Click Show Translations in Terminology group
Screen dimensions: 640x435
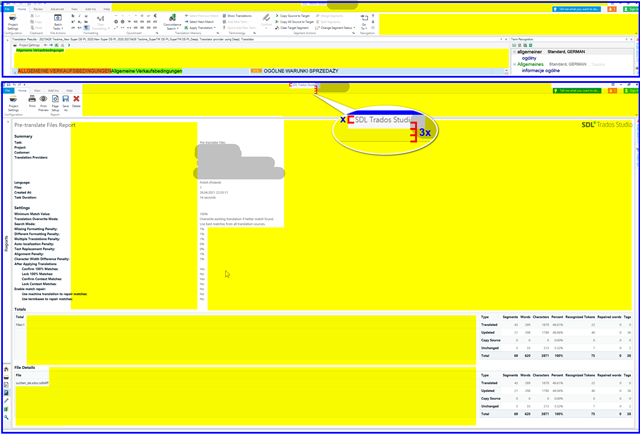click(237, 16)
